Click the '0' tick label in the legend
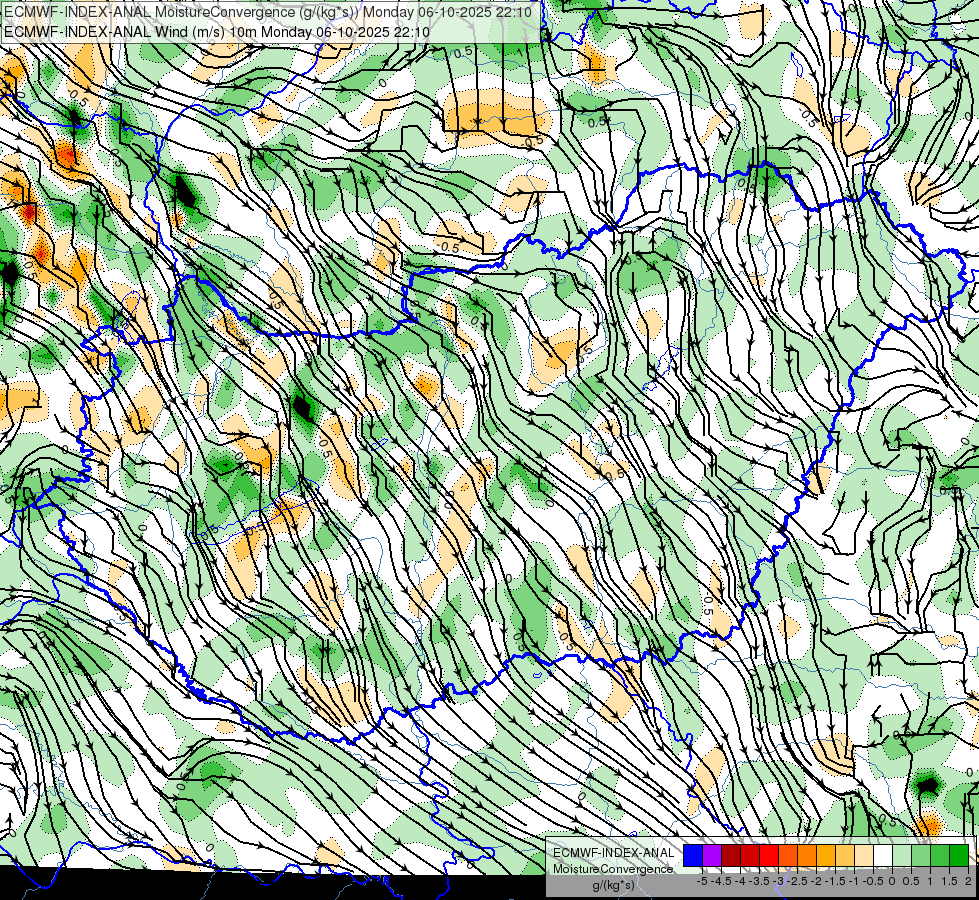979x900 pixels. point(892,881)
